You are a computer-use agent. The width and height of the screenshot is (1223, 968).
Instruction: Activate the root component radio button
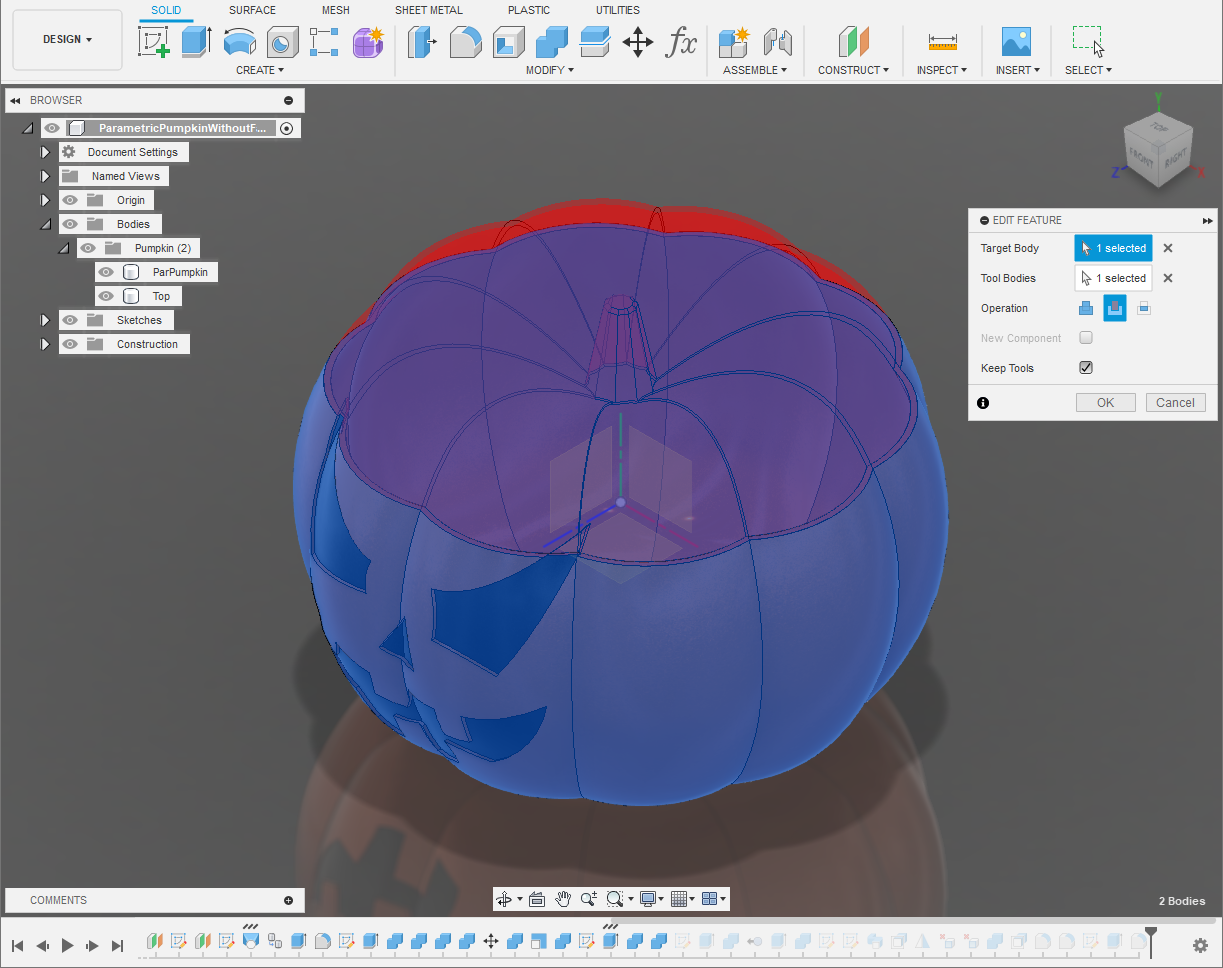click(287, 128)
